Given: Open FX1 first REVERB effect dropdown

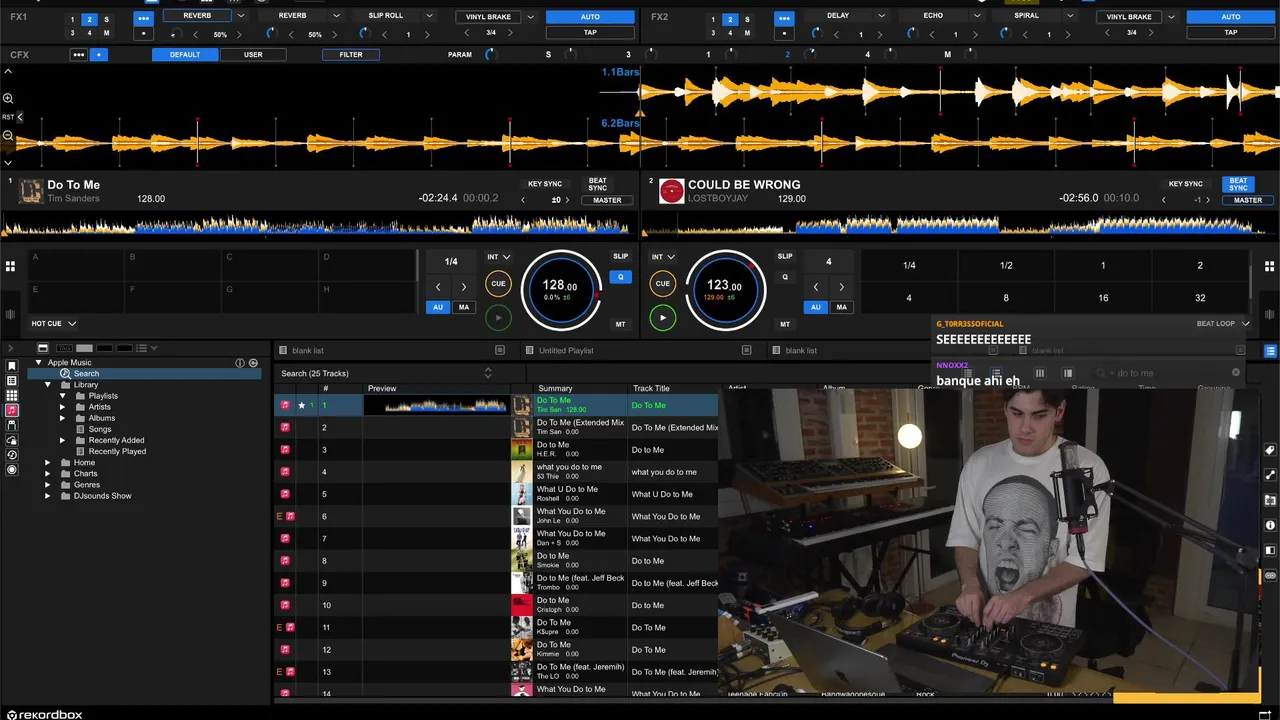Looking at the screenshot, I should tap(240, 16).
